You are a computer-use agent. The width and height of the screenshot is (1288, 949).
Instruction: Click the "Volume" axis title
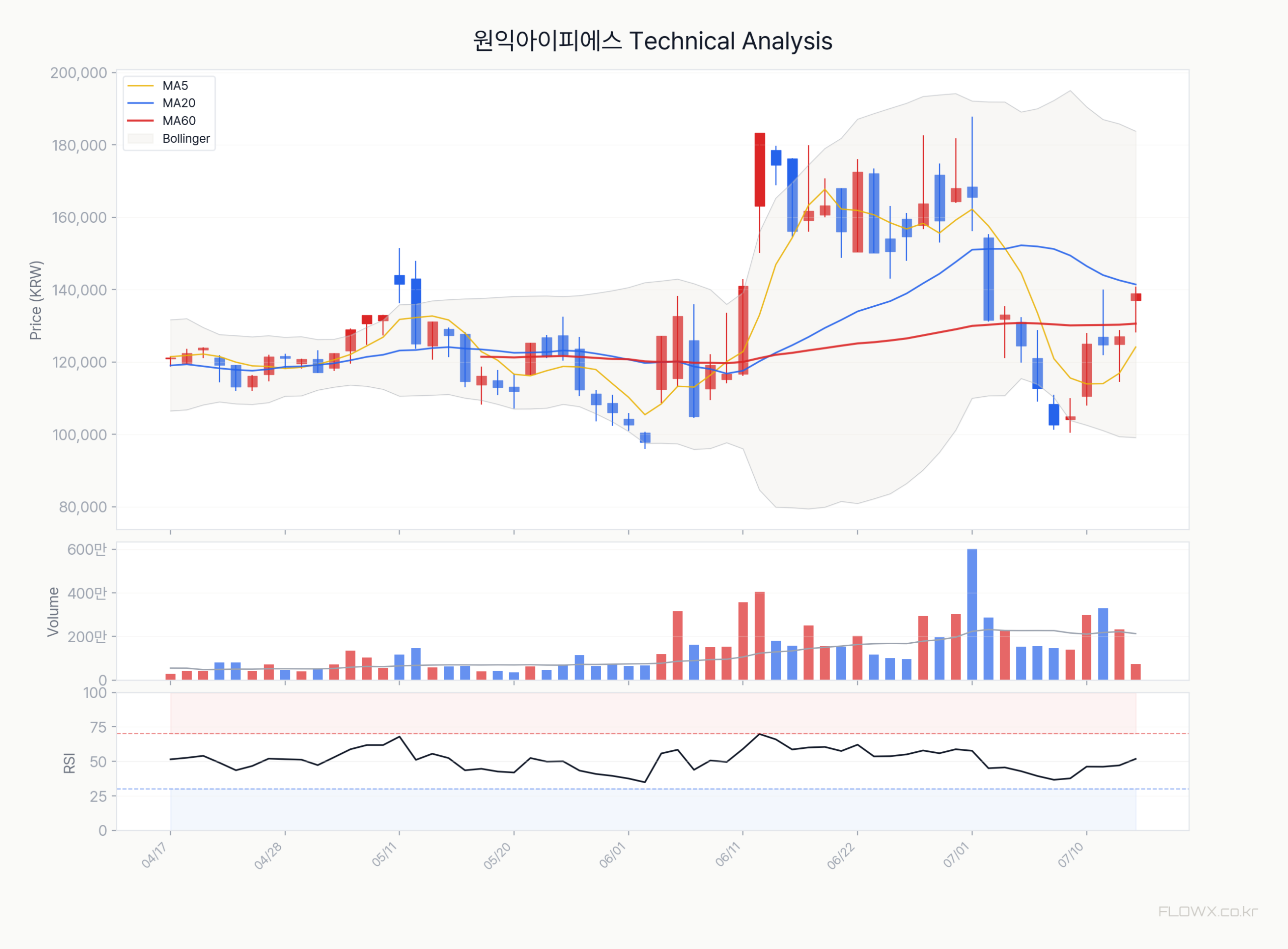(x=53, y=612)
